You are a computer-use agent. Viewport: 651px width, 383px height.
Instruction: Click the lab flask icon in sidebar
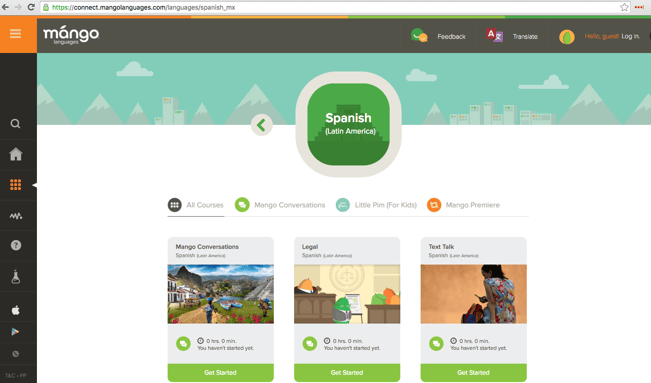pyautogui.click(x=16, y=277)
